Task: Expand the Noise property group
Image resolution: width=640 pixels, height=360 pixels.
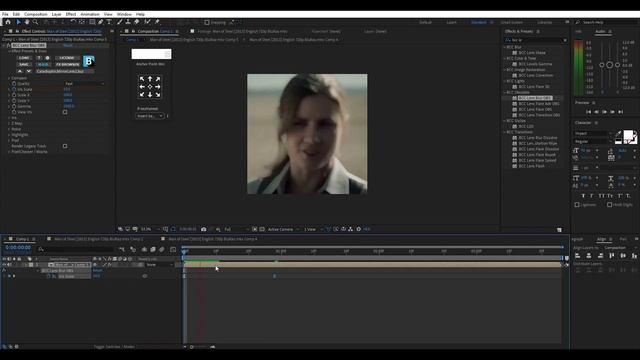Action: (9, 129)
